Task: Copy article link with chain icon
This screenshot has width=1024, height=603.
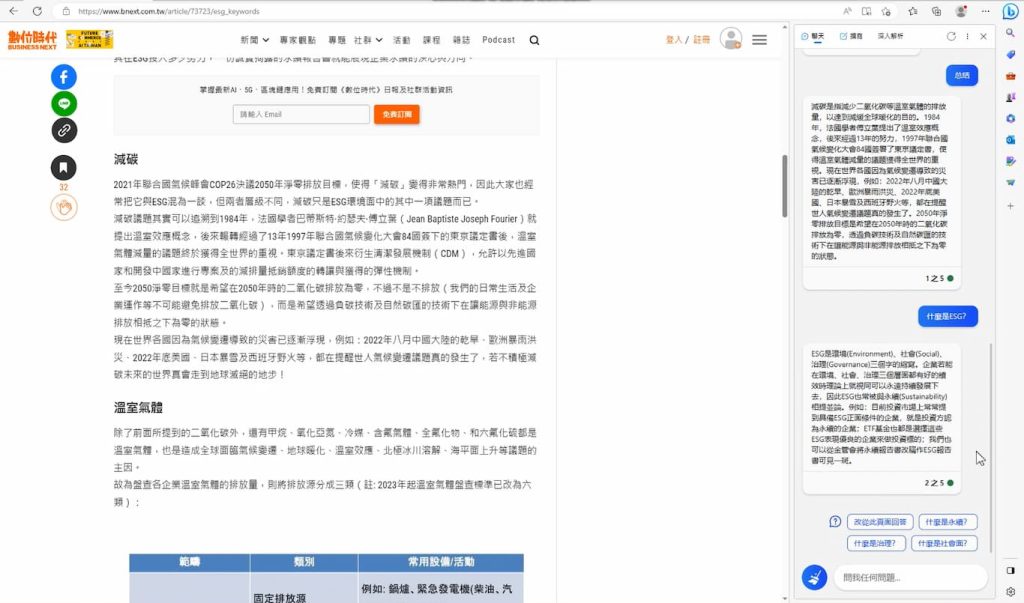Action: pos(64,129)
